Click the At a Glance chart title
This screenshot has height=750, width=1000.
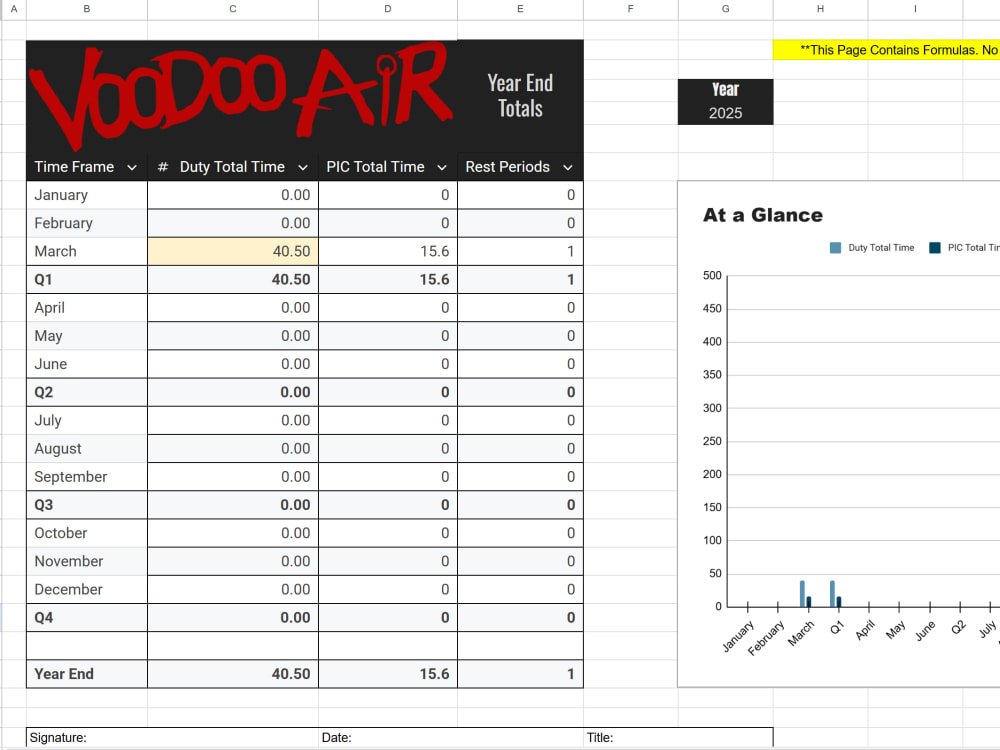click(x=763, y=215)
